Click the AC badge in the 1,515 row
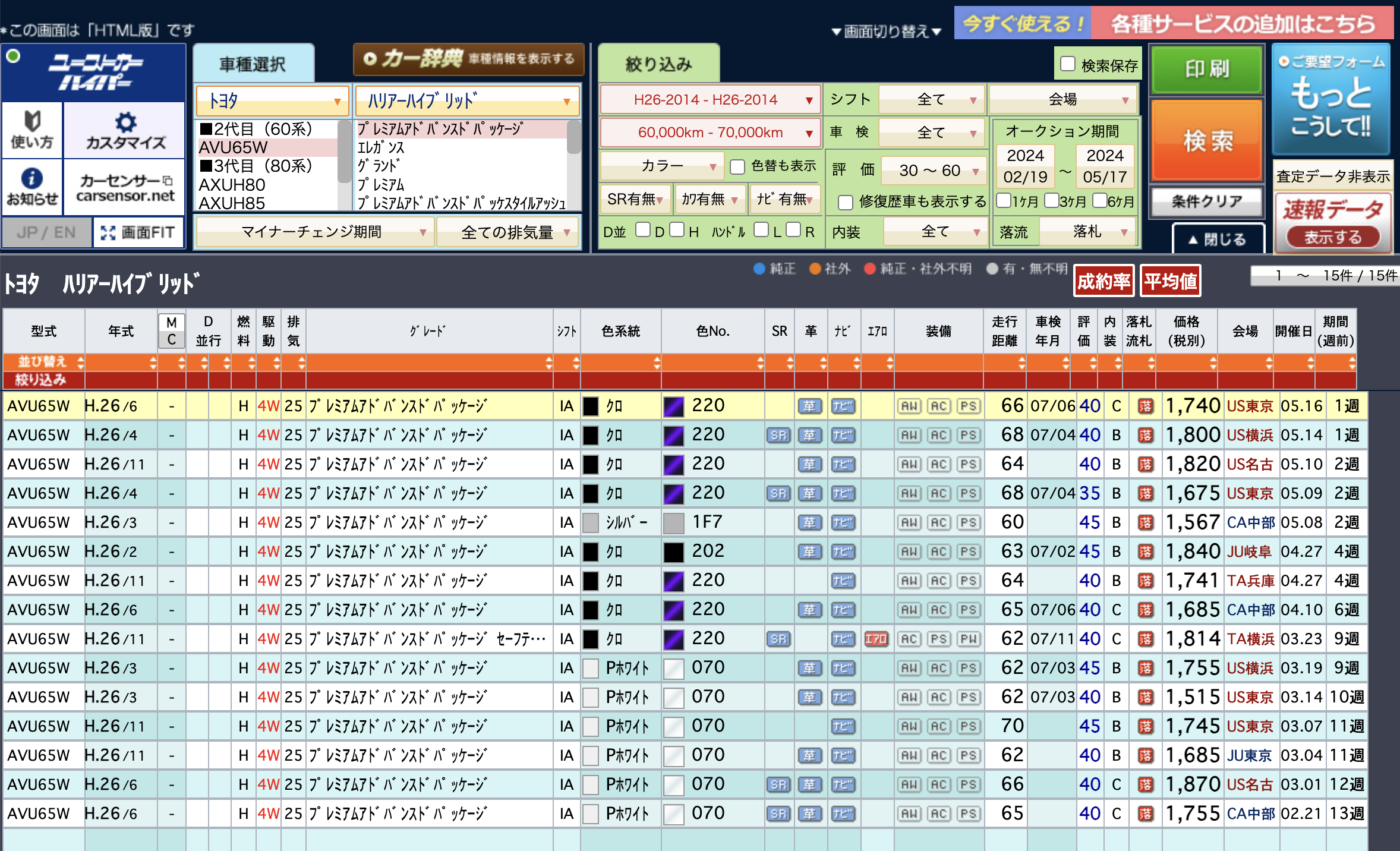This screenshot has height=851, width=1400. 939,697
